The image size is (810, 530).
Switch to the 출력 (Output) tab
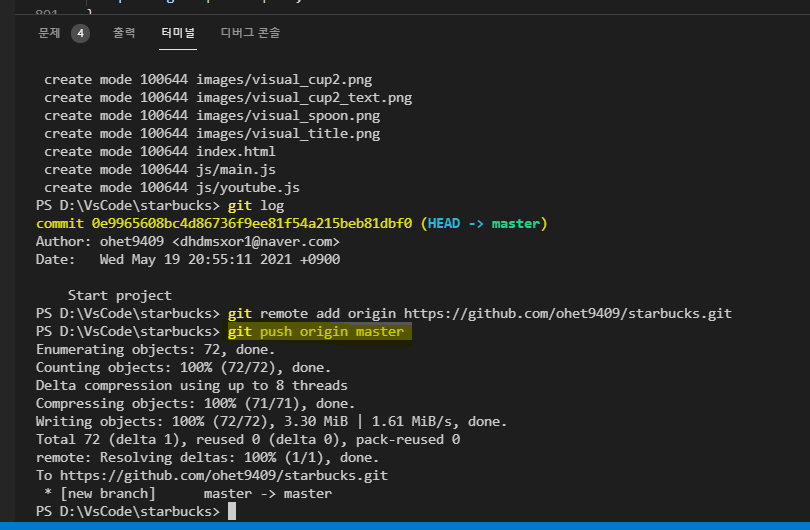(x=124, y=33)
